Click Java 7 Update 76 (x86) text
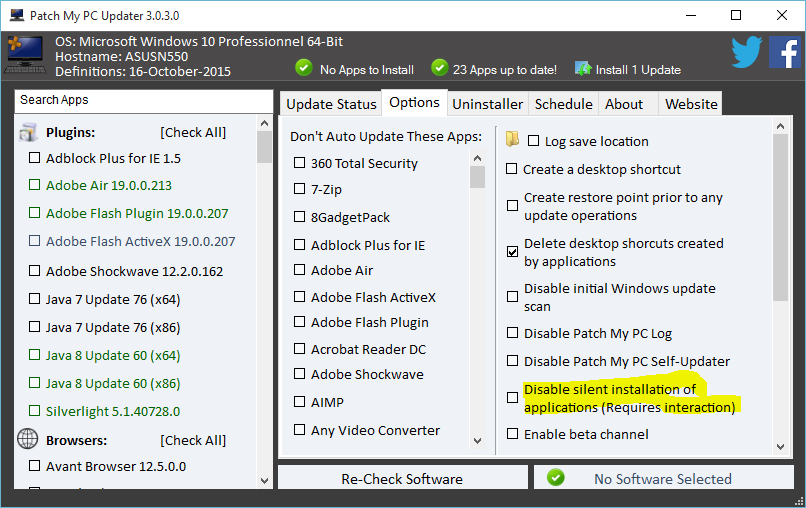The width and height of the screenshot is (806, 508). pyautogui.click(x=113, y=328)
